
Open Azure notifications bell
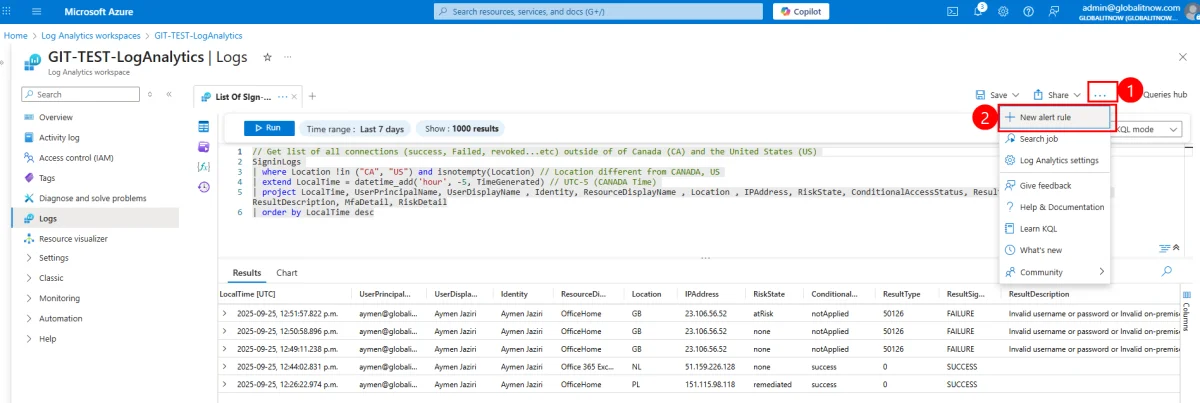[980, 11]
